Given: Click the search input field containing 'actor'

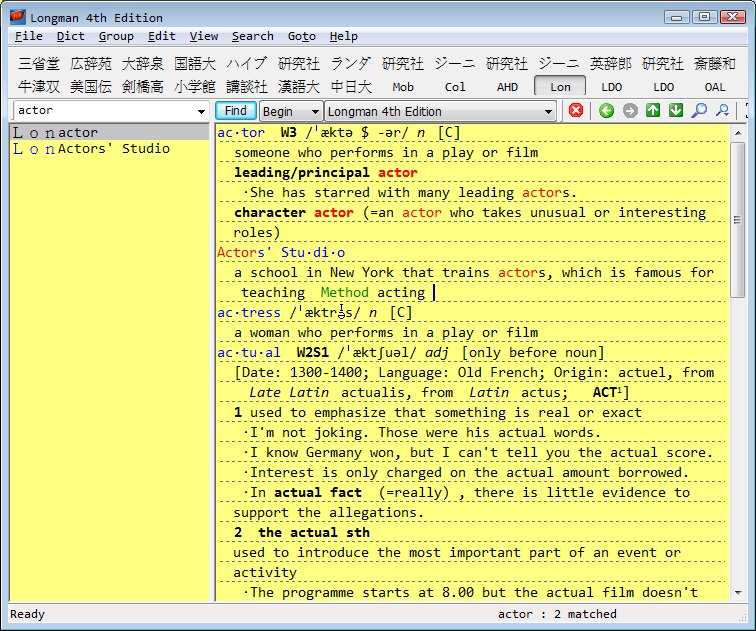Looking at the screenshot, I should 104,111.
